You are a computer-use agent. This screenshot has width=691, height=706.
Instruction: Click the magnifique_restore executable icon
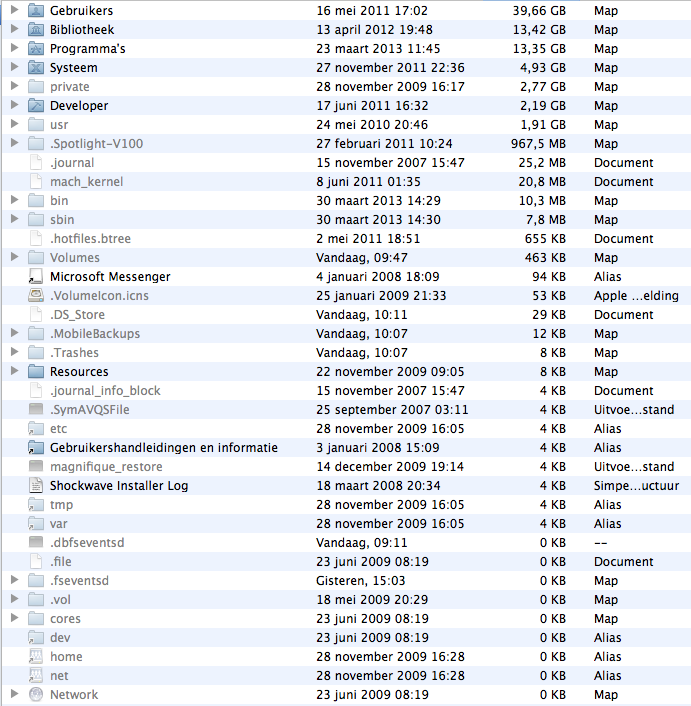point(36,466)
